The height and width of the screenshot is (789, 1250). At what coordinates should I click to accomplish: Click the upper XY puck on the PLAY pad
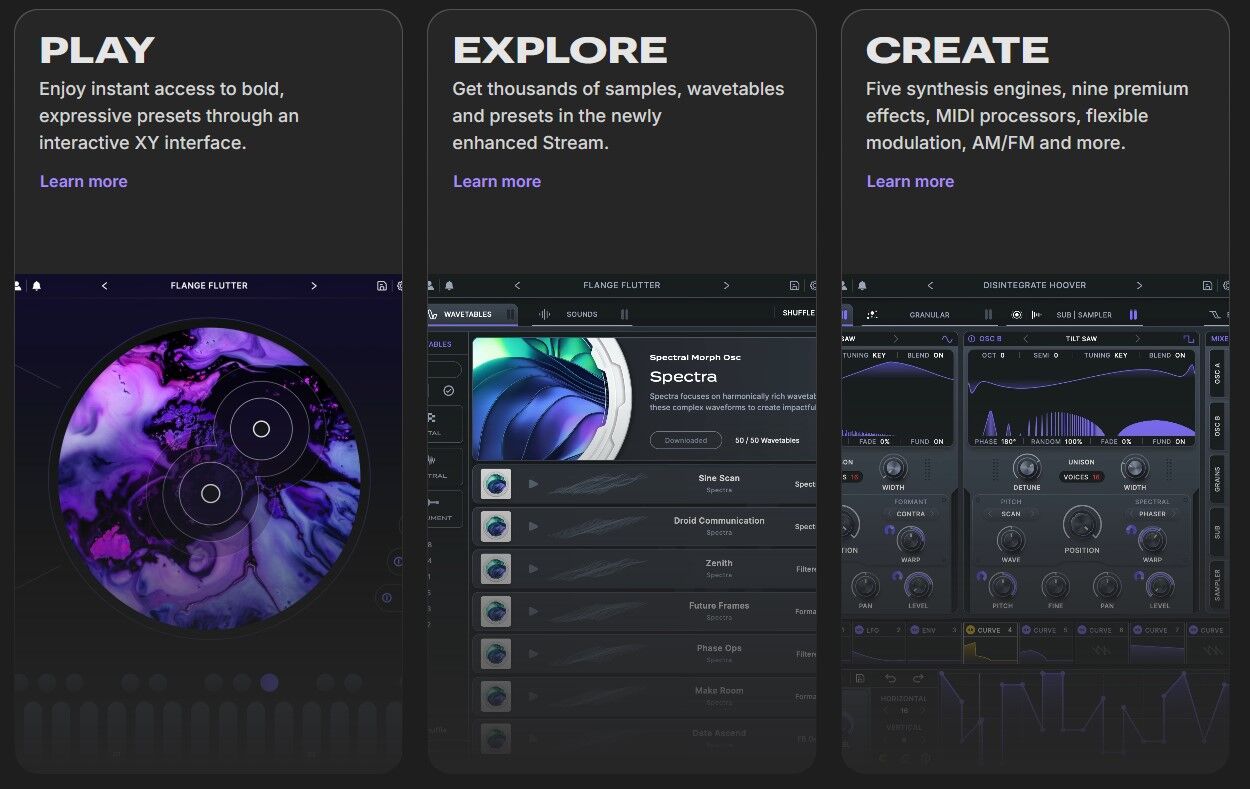[x=261, y=429]
